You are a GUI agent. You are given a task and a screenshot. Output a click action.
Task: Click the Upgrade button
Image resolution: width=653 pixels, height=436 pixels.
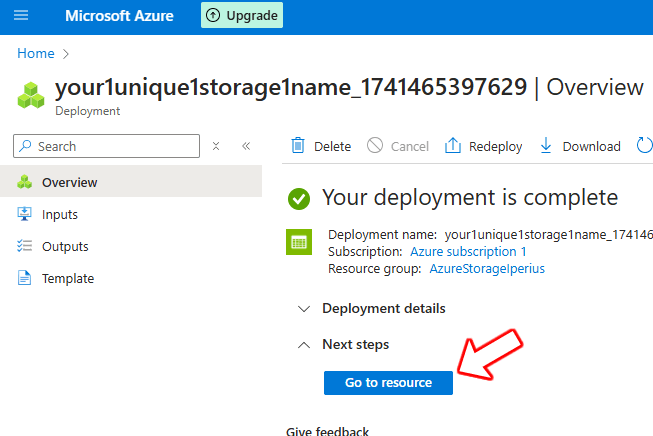242,15
